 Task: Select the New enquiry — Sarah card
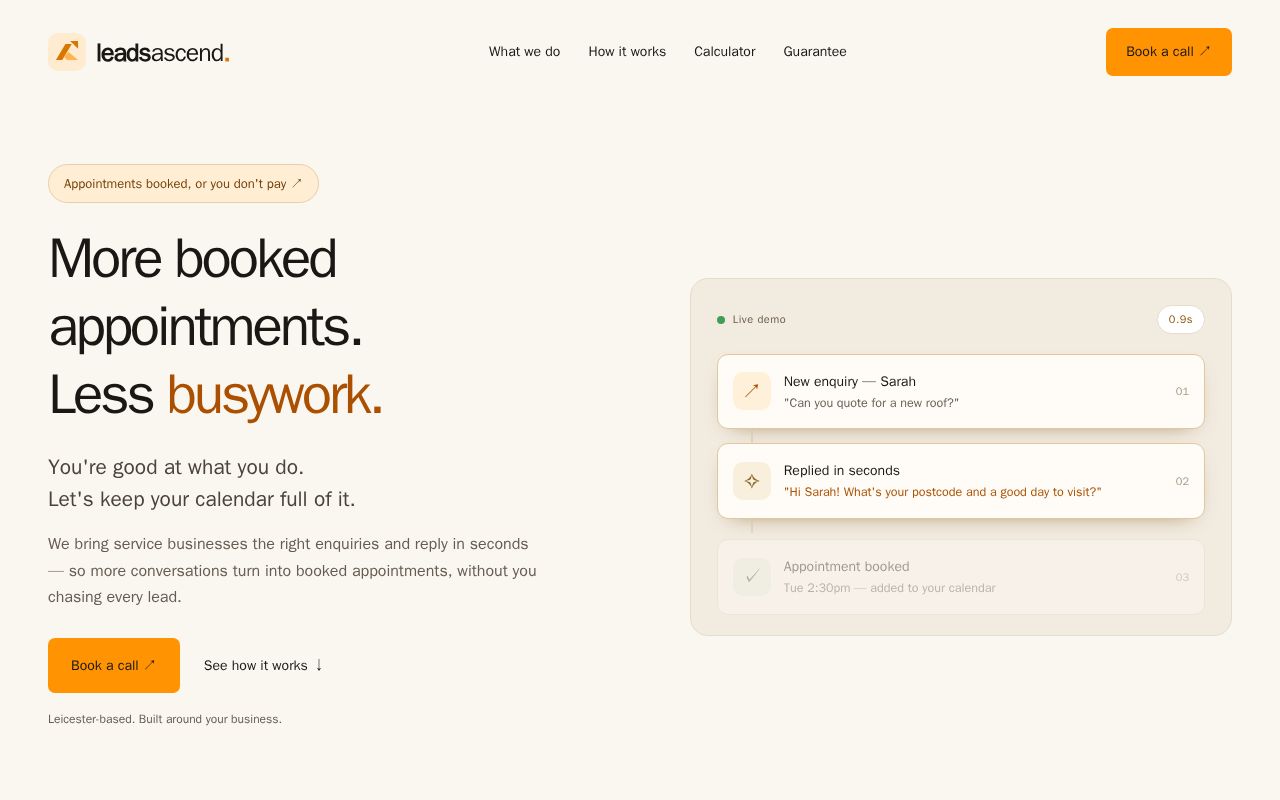961,391
